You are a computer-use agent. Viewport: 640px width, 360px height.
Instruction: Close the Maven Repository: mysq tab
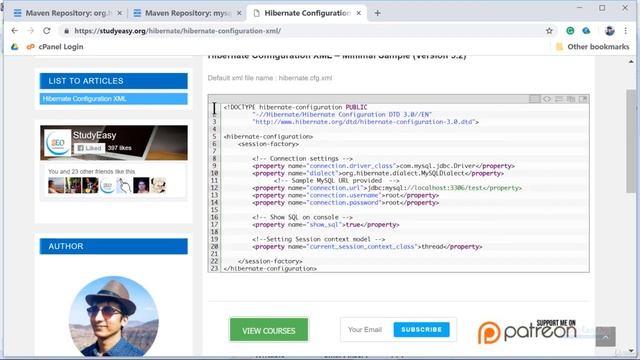click(239, 13)
